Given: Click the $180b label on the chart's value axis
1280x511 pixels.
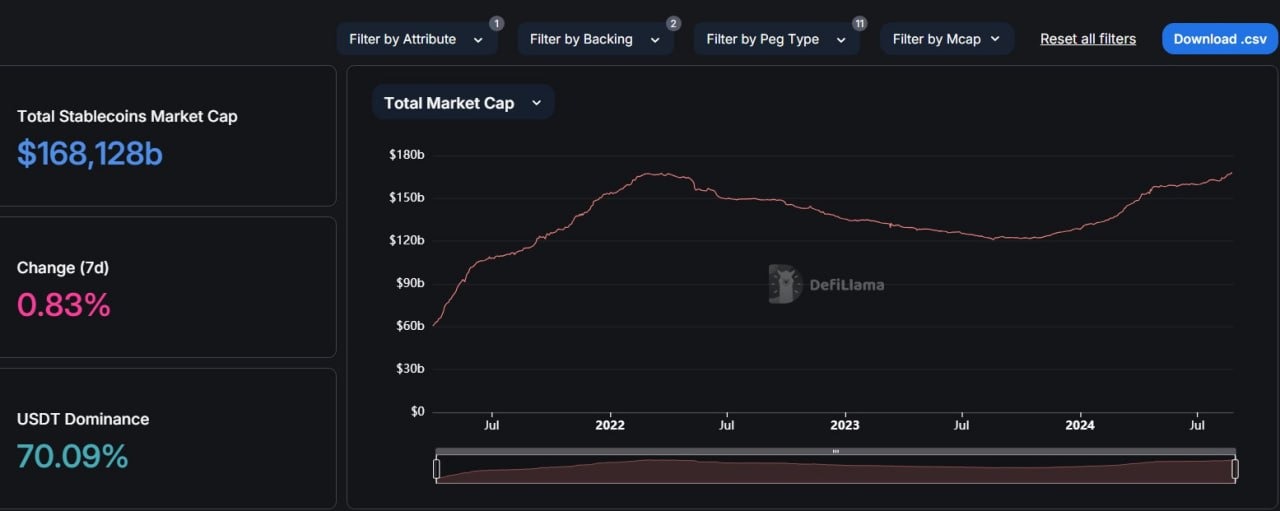Looking at the screenshot, I should pyautogui.click(x=407, y=155).
